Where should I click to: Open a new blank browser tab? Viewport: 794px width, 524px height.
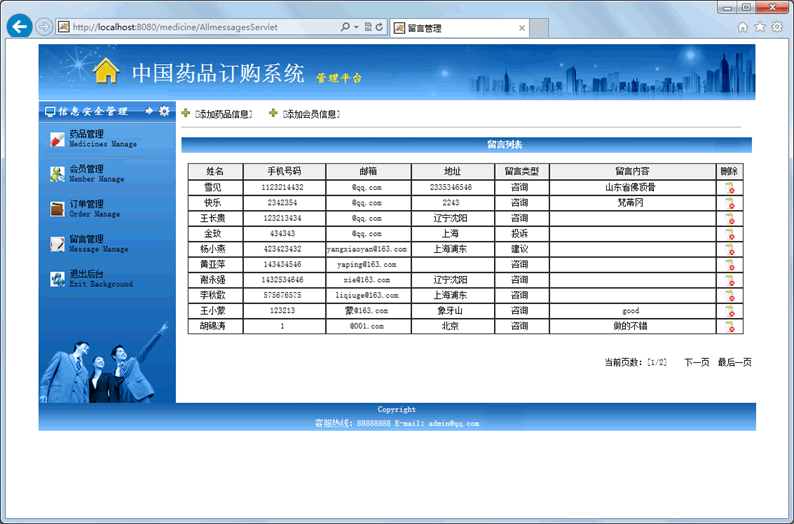tap(539, 28)
